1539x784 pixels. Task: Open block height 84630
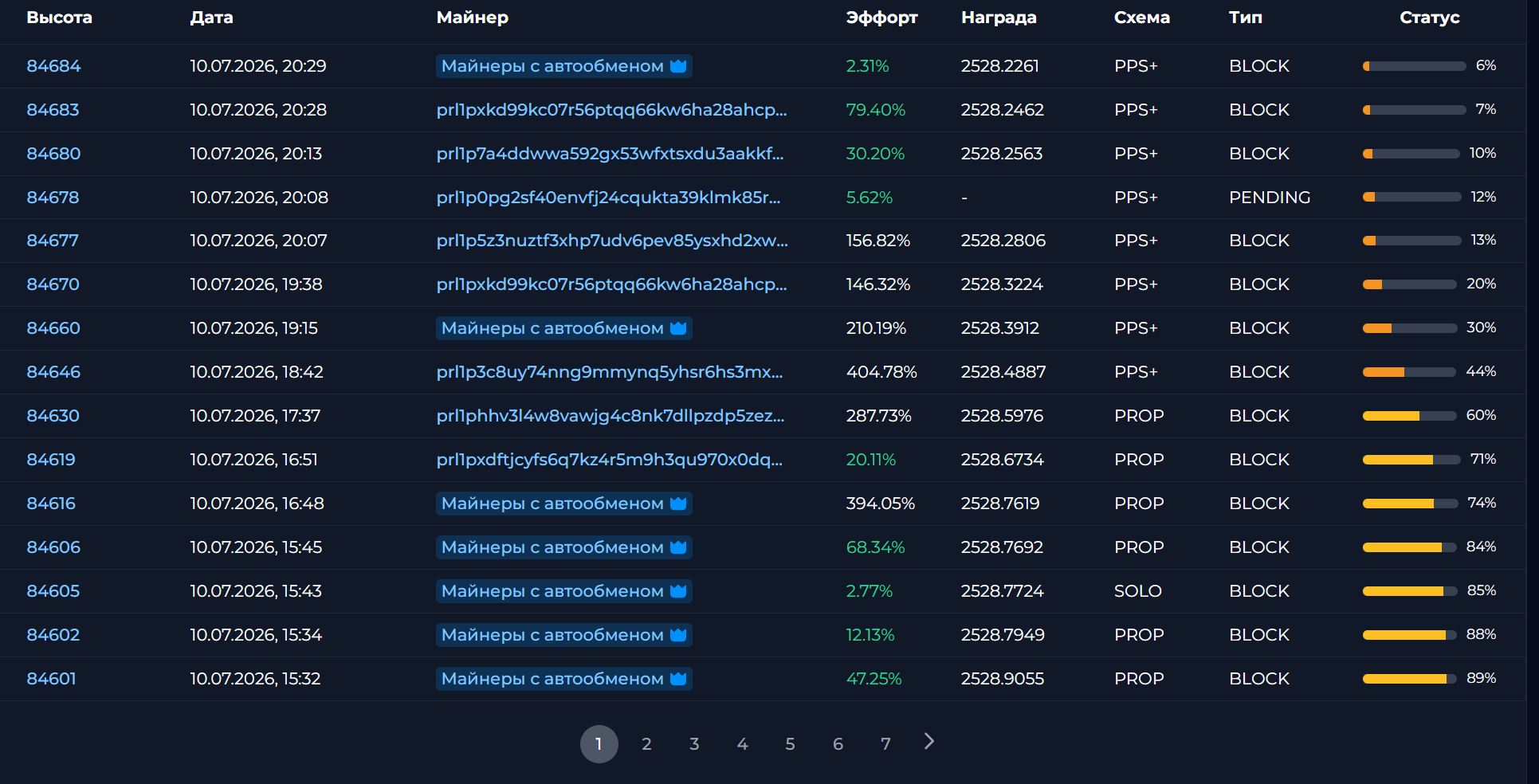pyautogui.click(x=53, y=416)
